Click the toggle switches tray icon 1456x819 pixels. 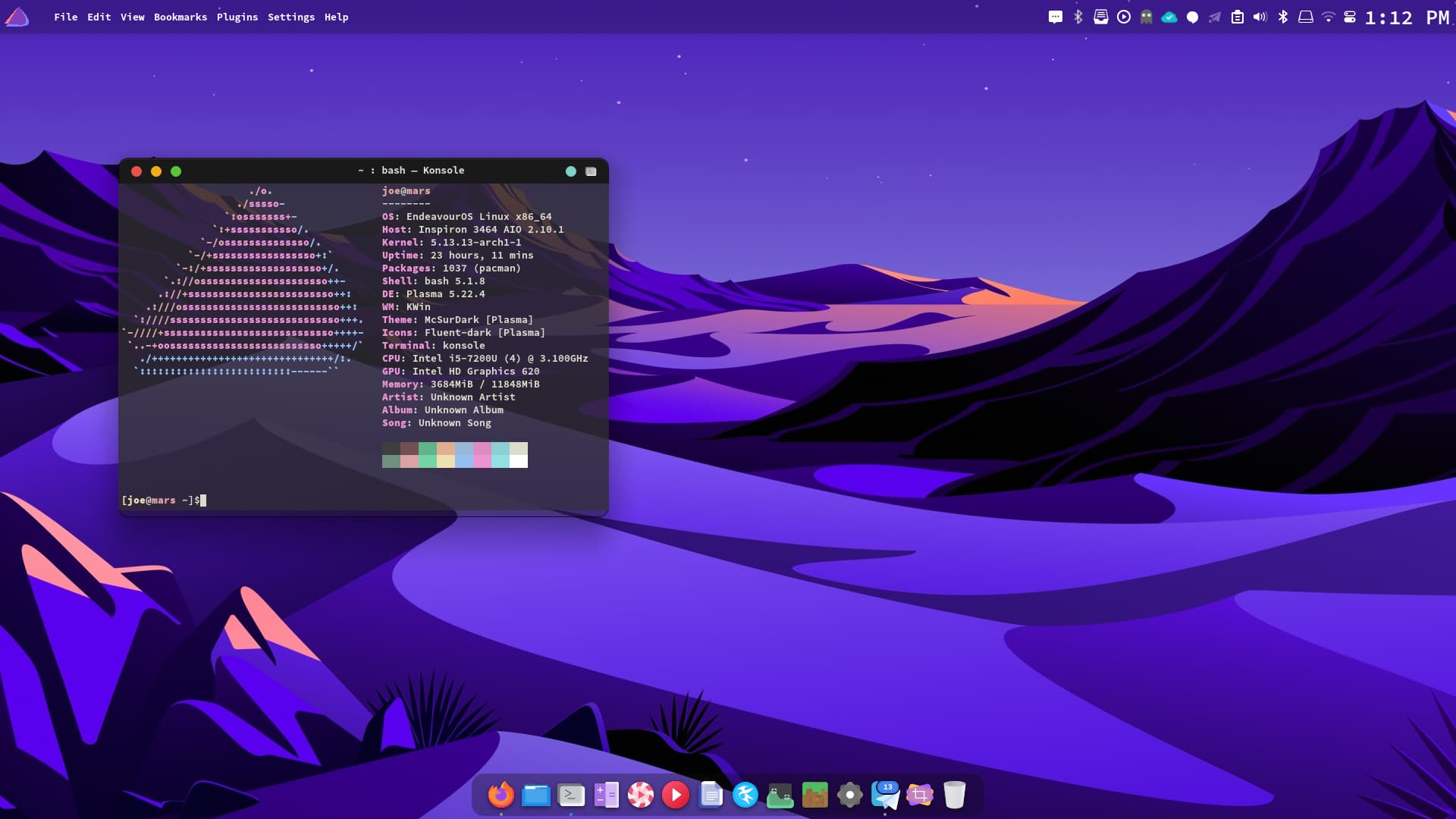1350,17
